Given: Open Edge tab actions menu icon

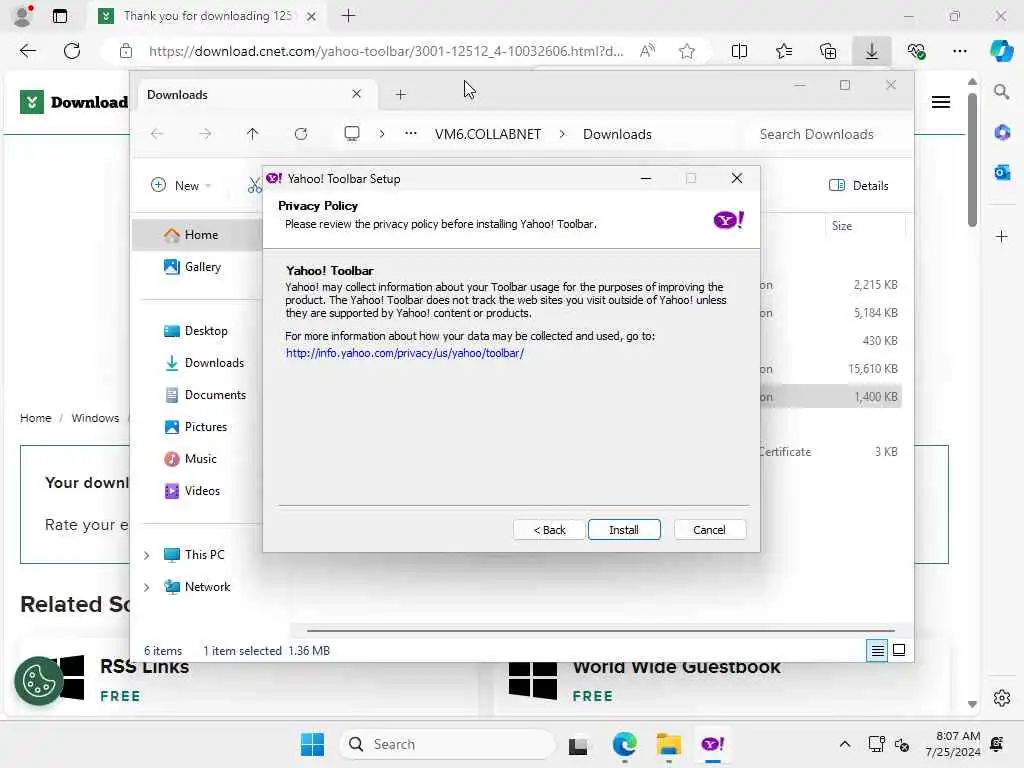Looking at the screenshot, I should point(59,16).
